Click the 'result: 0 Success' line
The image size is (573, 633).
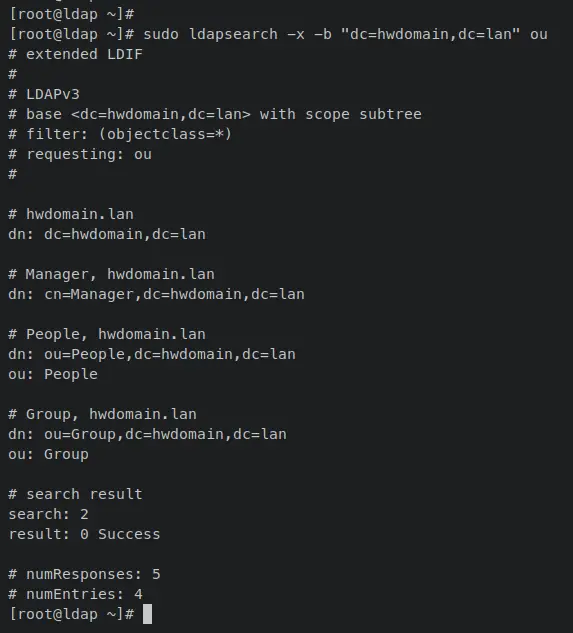(84, 534)
